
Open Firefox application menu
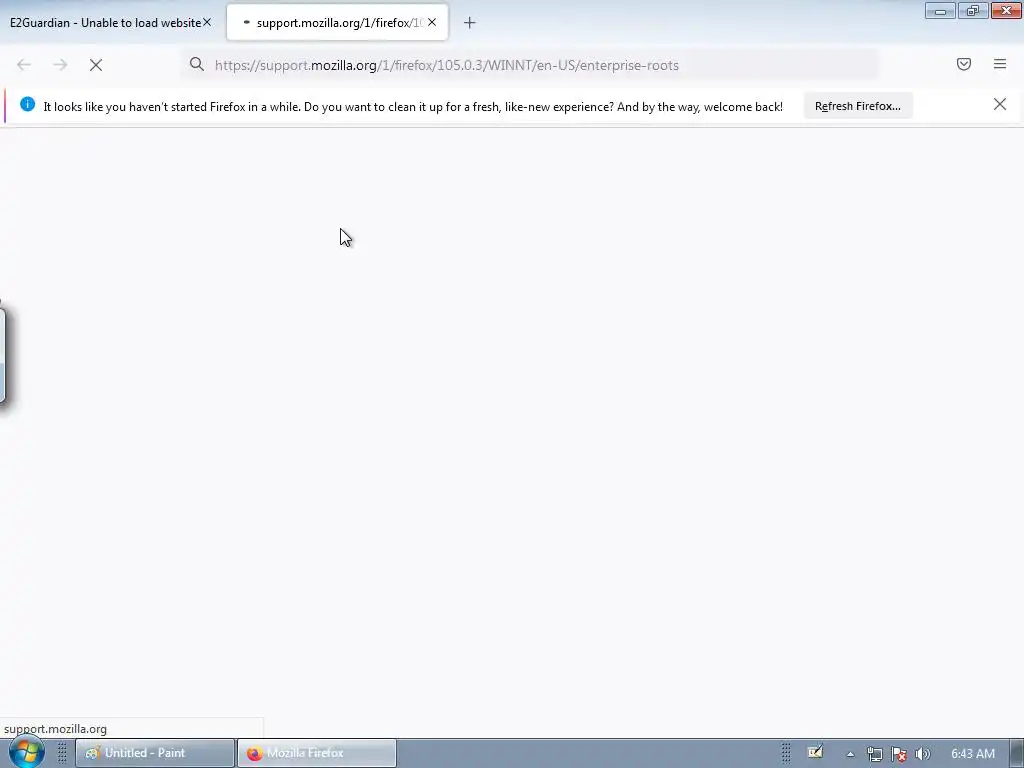click(1000, 64)
